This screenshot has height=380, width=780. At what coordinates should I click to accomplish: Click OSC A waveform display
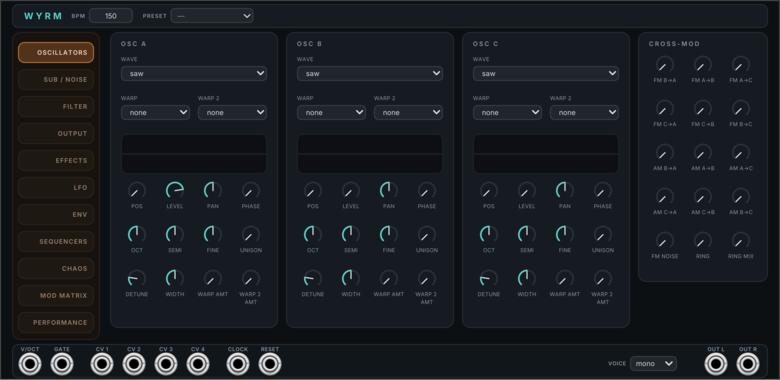click(x=194, y=154)
